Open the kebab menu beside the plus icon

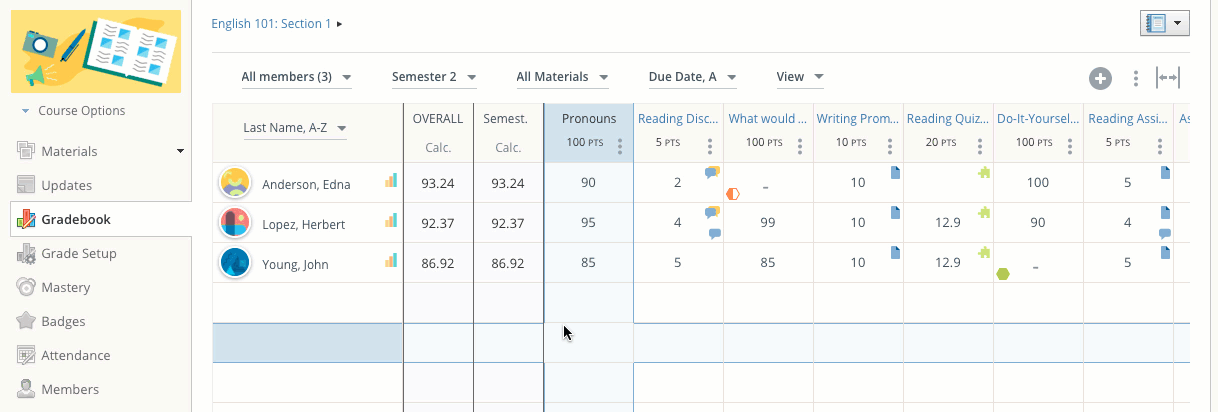(x=1135, y=79)
